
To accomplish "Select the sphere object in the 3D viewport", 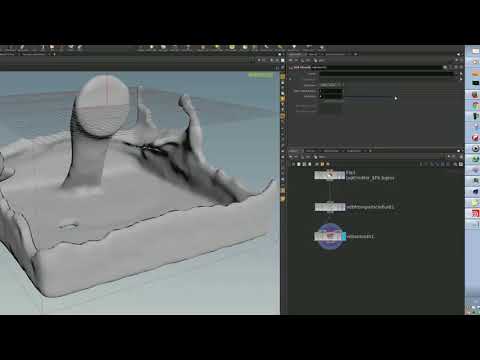I will (x=104, y=106).
